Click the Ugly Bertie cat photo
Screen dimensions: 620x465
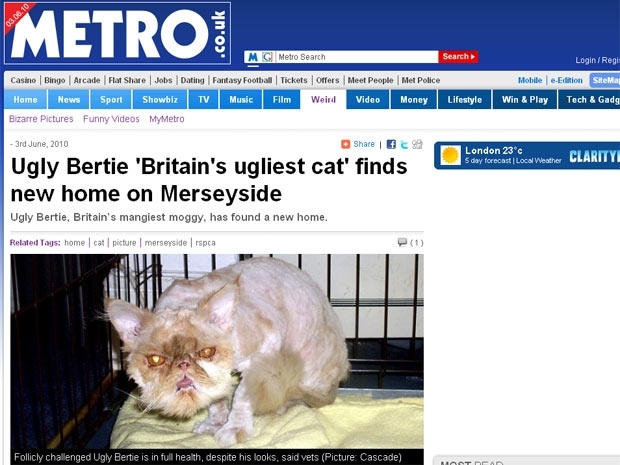pyautogui.click(x=217, y=352)
